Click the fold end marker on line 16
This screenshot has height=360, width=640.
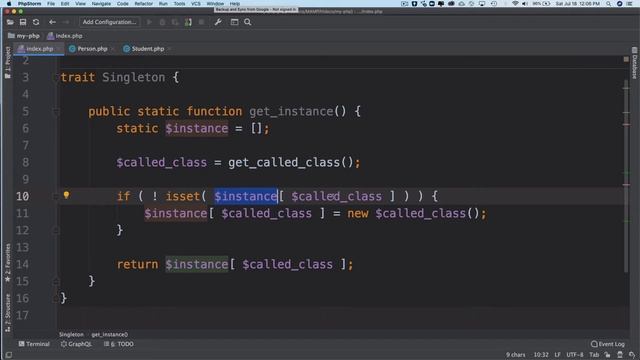(56, 298)
